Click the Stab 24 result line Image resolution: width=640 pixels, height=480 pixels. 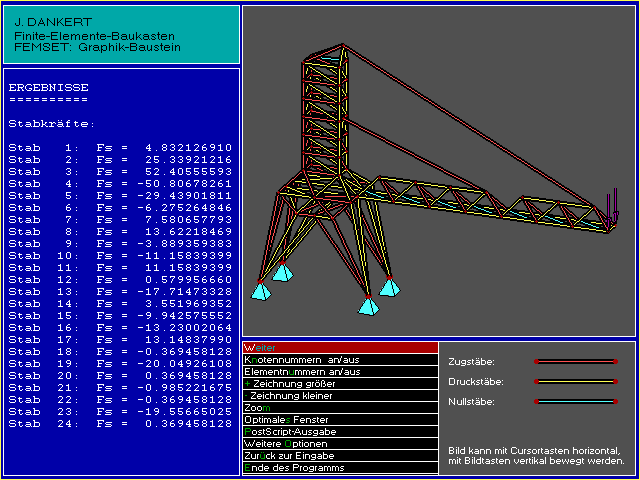pyautogui.click(x=120, y=424)
